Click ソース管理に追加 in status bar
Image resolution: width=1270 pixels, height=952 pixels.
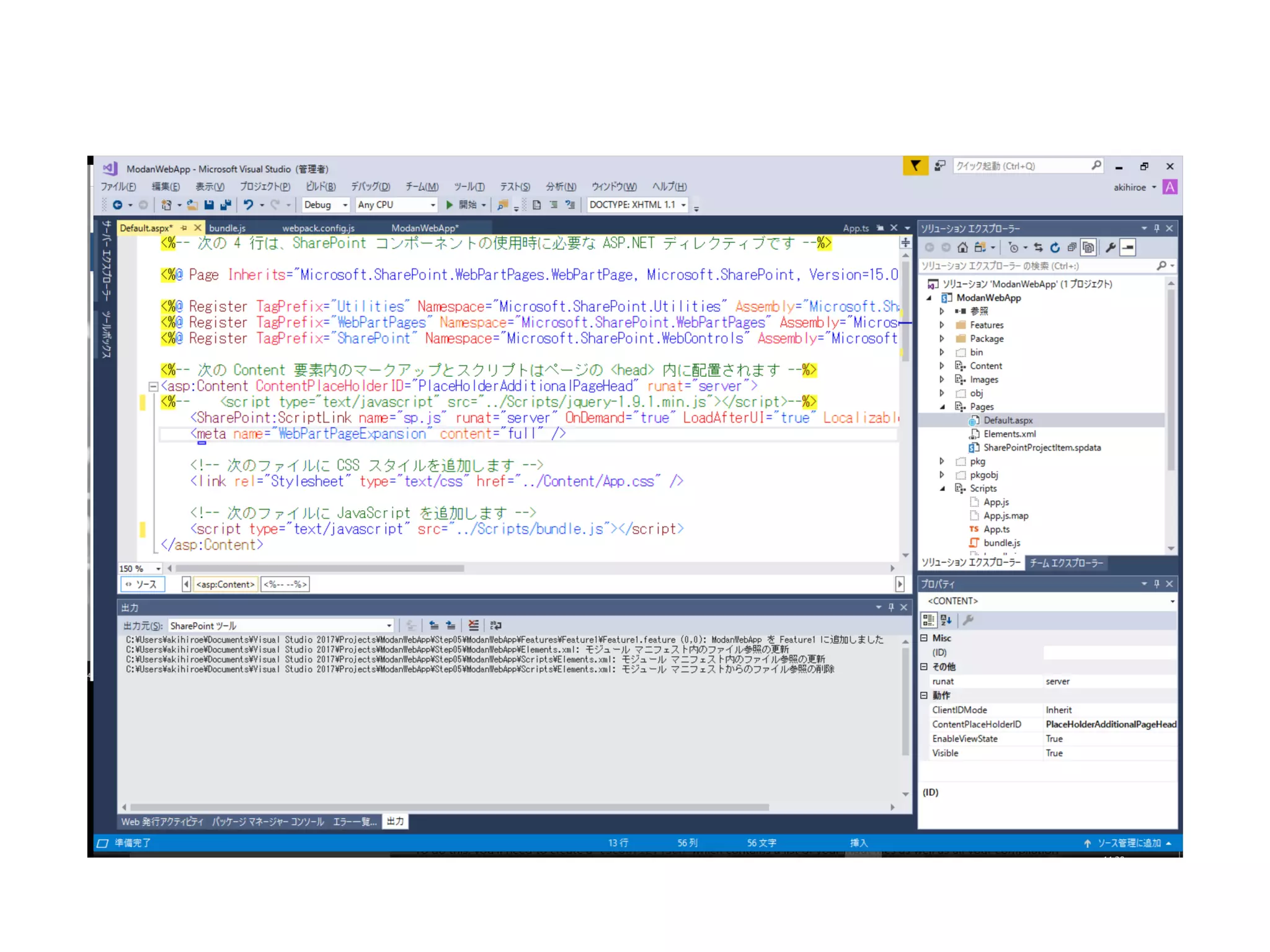tap(1128, 843)
